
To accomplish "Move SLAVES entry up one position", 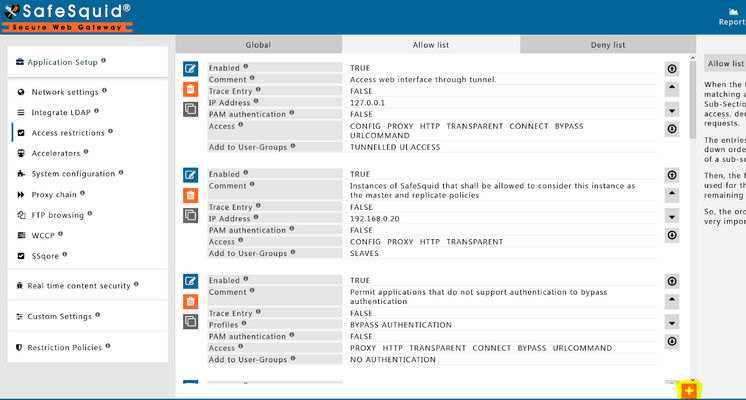I will [672, 194].
